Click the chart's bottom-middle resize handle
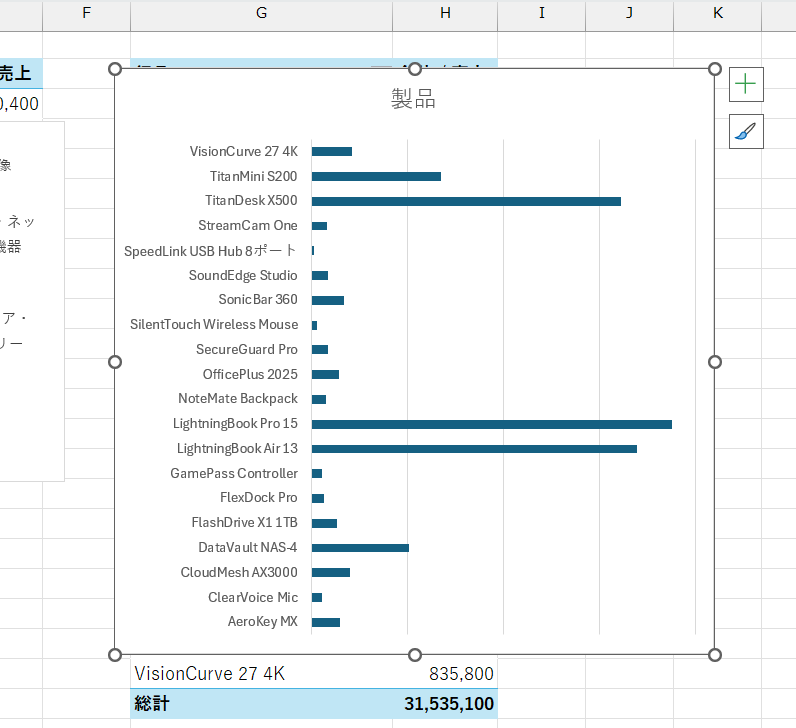The height and width of the screenshot is (728, 796). [x=415, y=655]
